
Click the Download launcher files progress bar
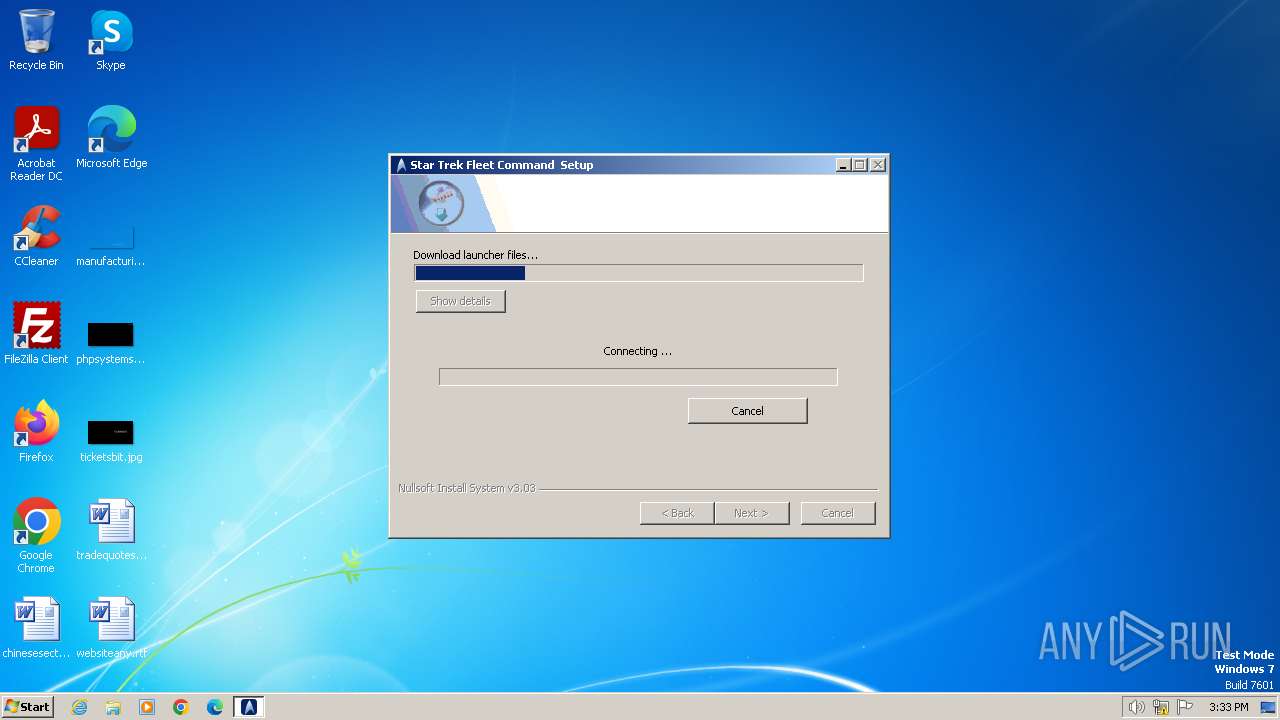638,273
